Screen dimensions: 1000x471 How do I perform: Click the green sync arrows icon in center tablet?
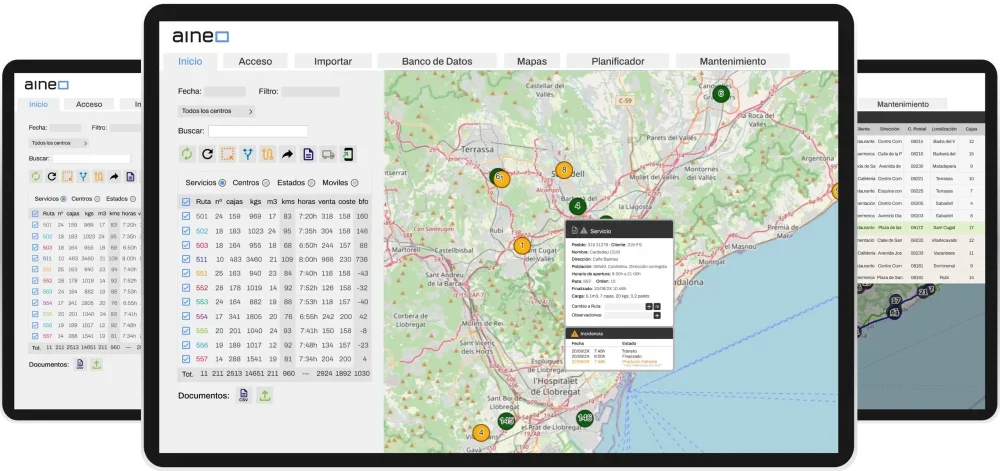click(186, 154)
